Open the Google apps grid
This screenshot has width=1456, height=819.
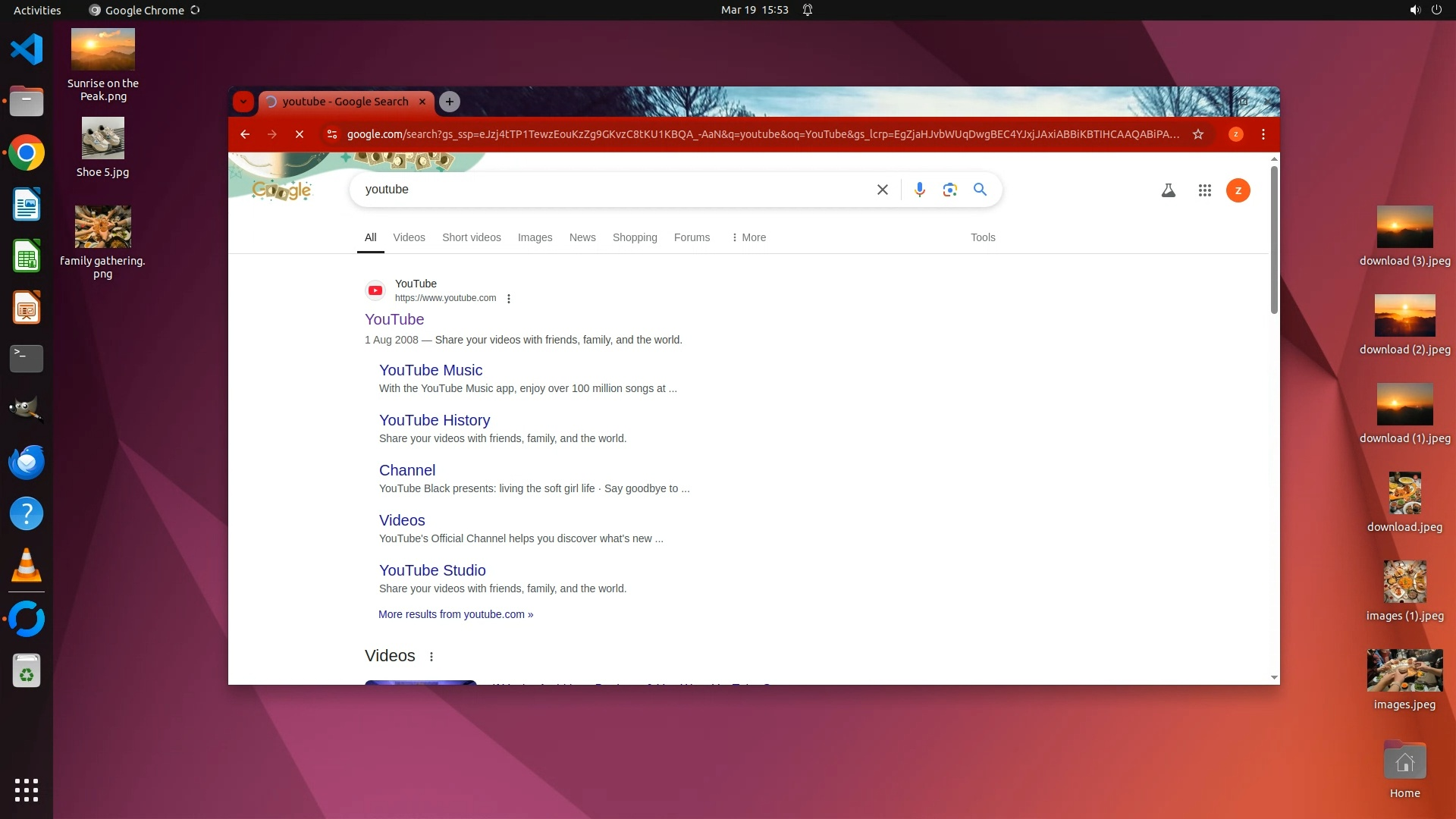[1204, 190]
